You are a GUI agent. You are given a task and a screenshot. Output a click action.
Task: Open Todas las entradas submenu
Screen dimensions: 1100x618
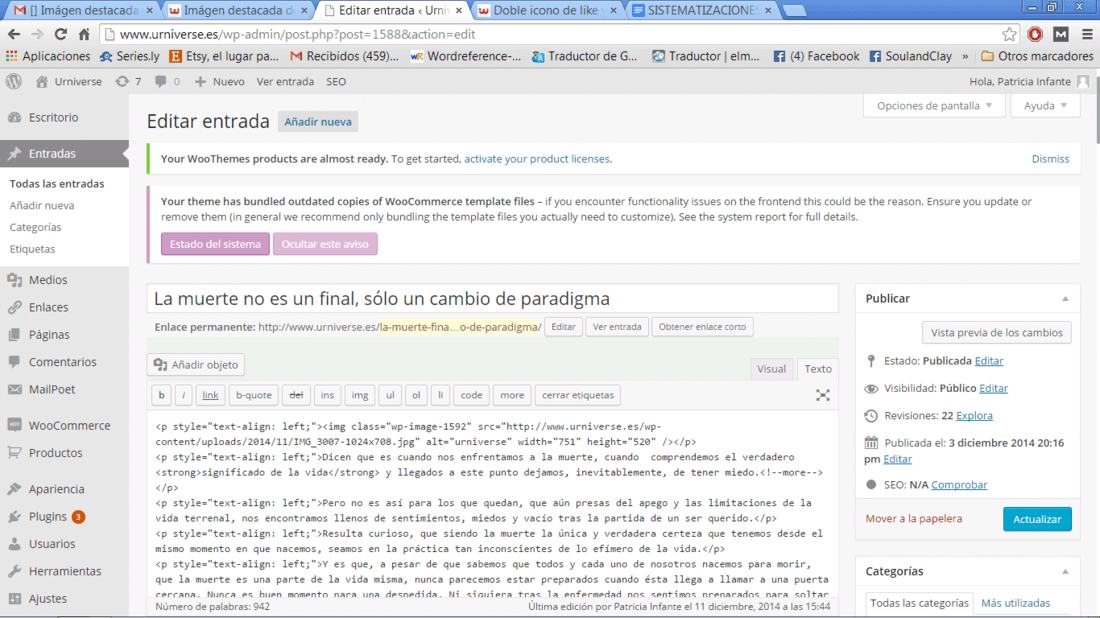point(57,184)
